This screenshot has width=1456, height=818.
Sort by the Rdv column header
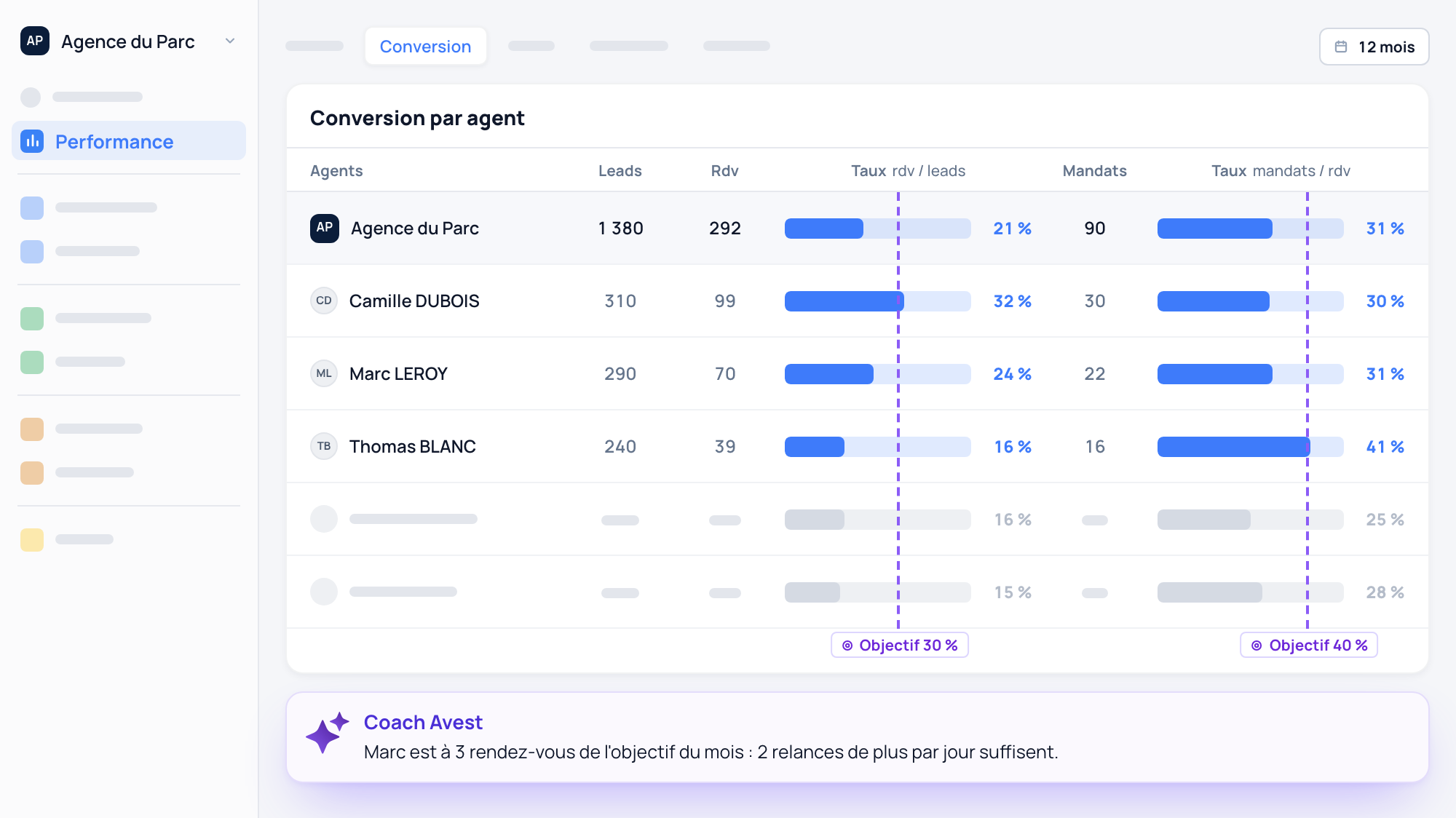pyautogui.click(x=725, y=171)
